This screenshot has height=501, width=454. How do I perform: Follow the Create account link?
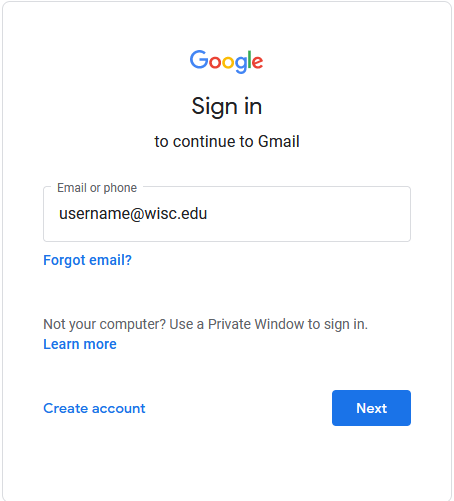tap(94, 408)
